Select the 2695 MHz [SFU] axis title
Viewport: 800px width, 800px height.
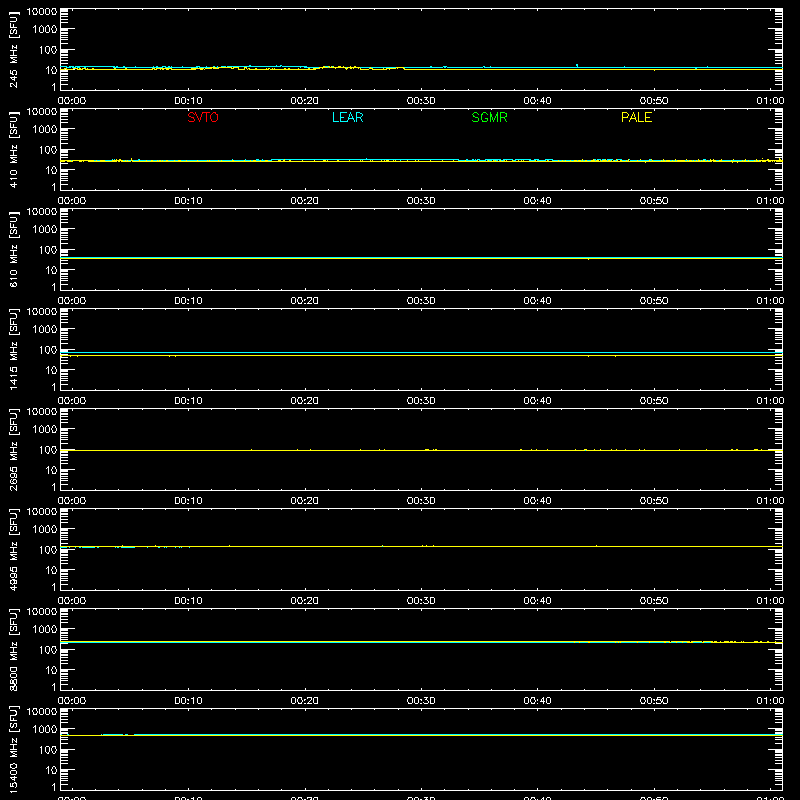13,449
